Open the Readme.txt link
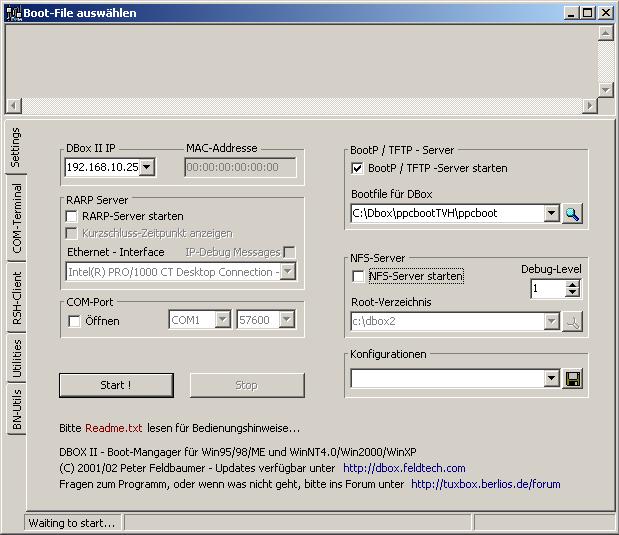This screenshot has width=619, height=535. (x=114, y=428)
